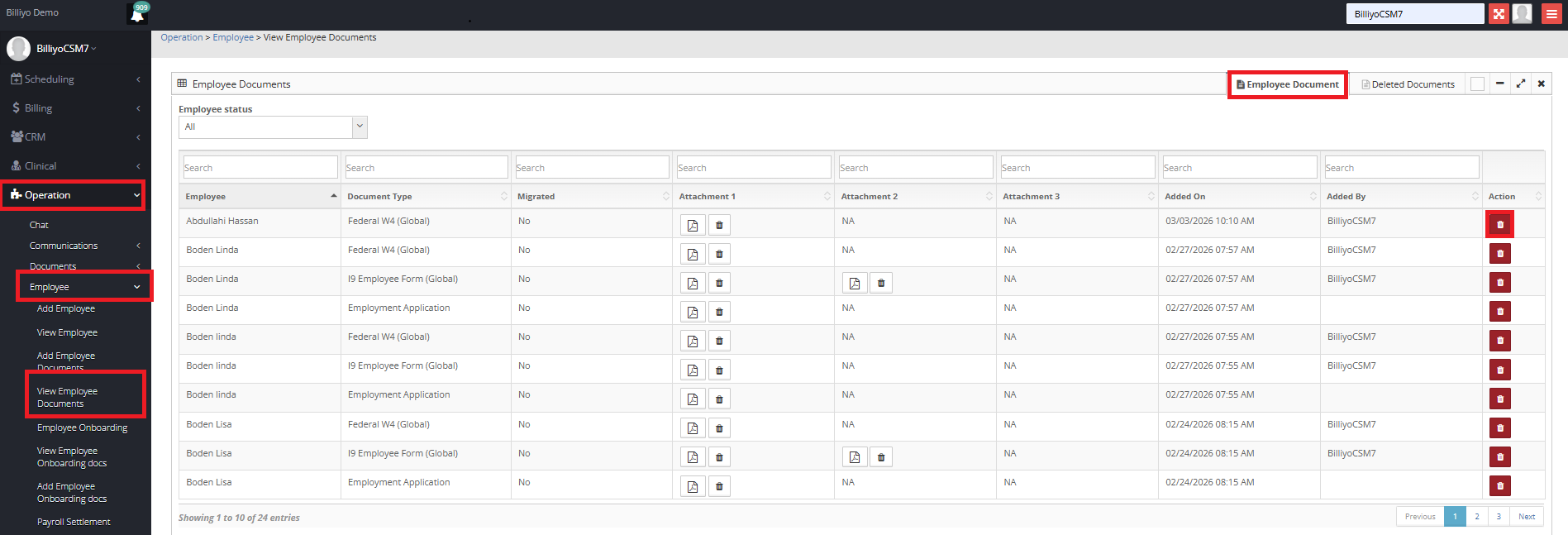Select View Employee in sidebar

click(67, 332)
